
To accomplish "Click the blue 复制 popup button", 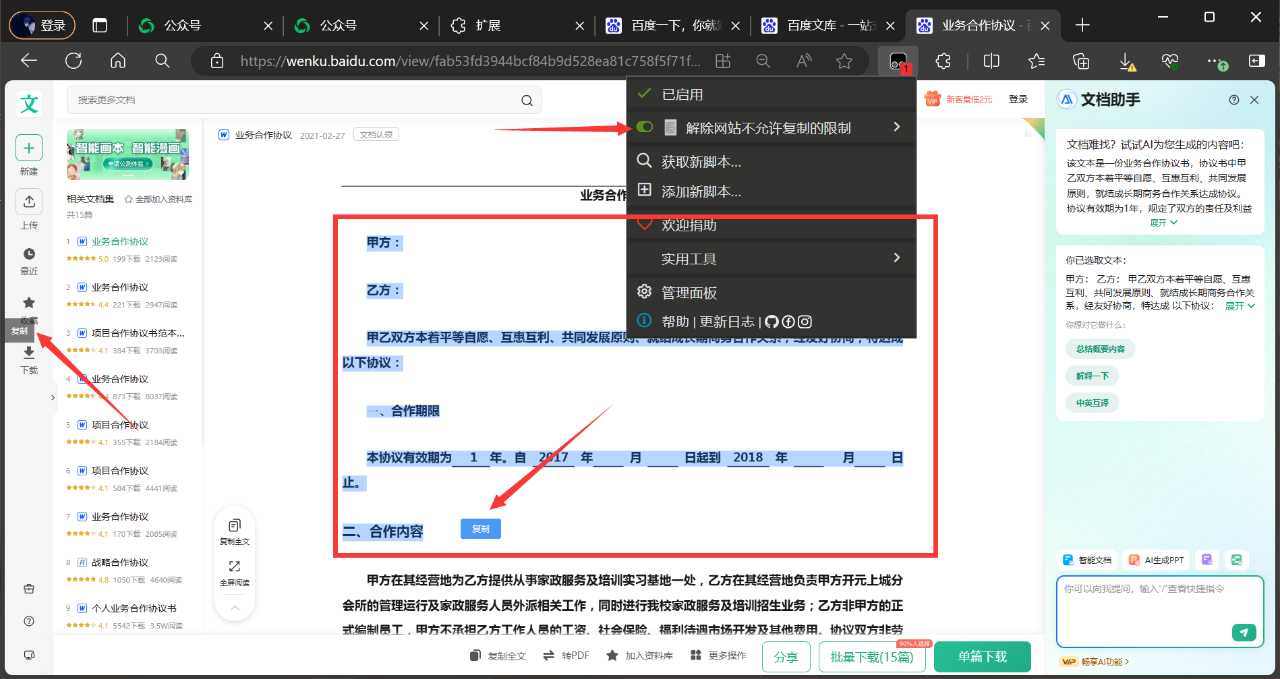I will [x=481, y=529].
